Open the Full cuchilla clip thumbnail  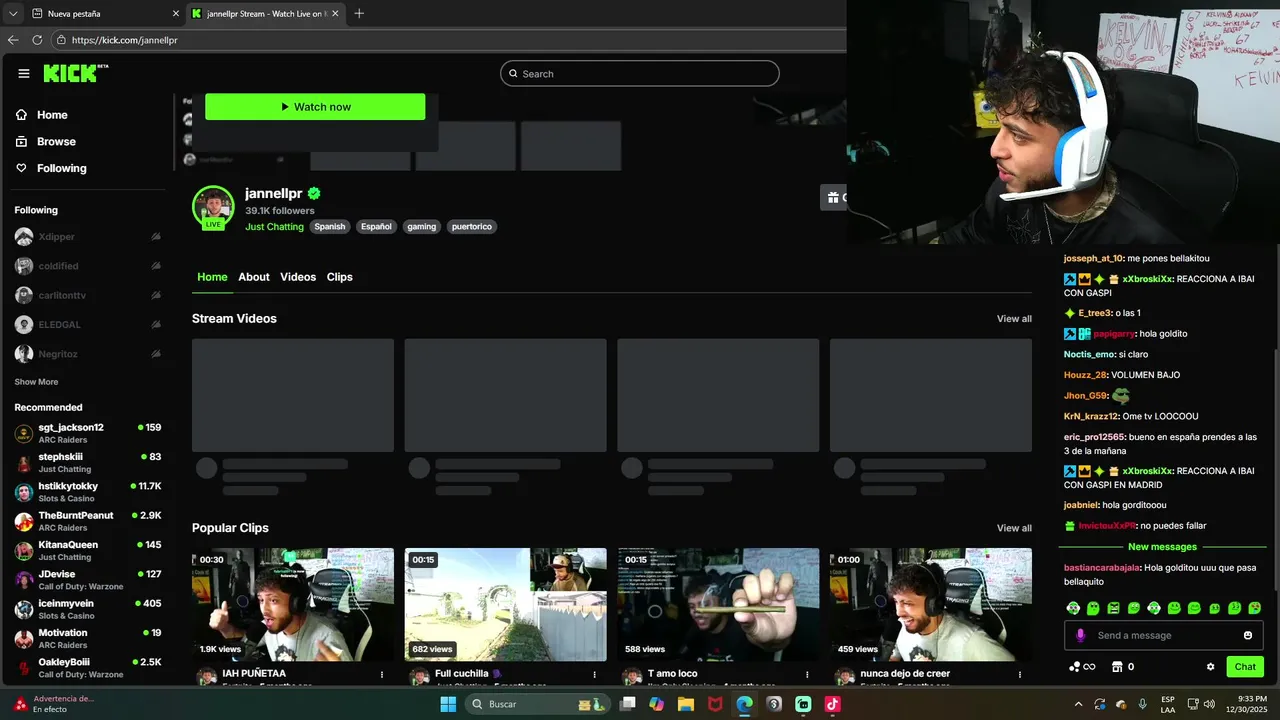click(506, 604)
